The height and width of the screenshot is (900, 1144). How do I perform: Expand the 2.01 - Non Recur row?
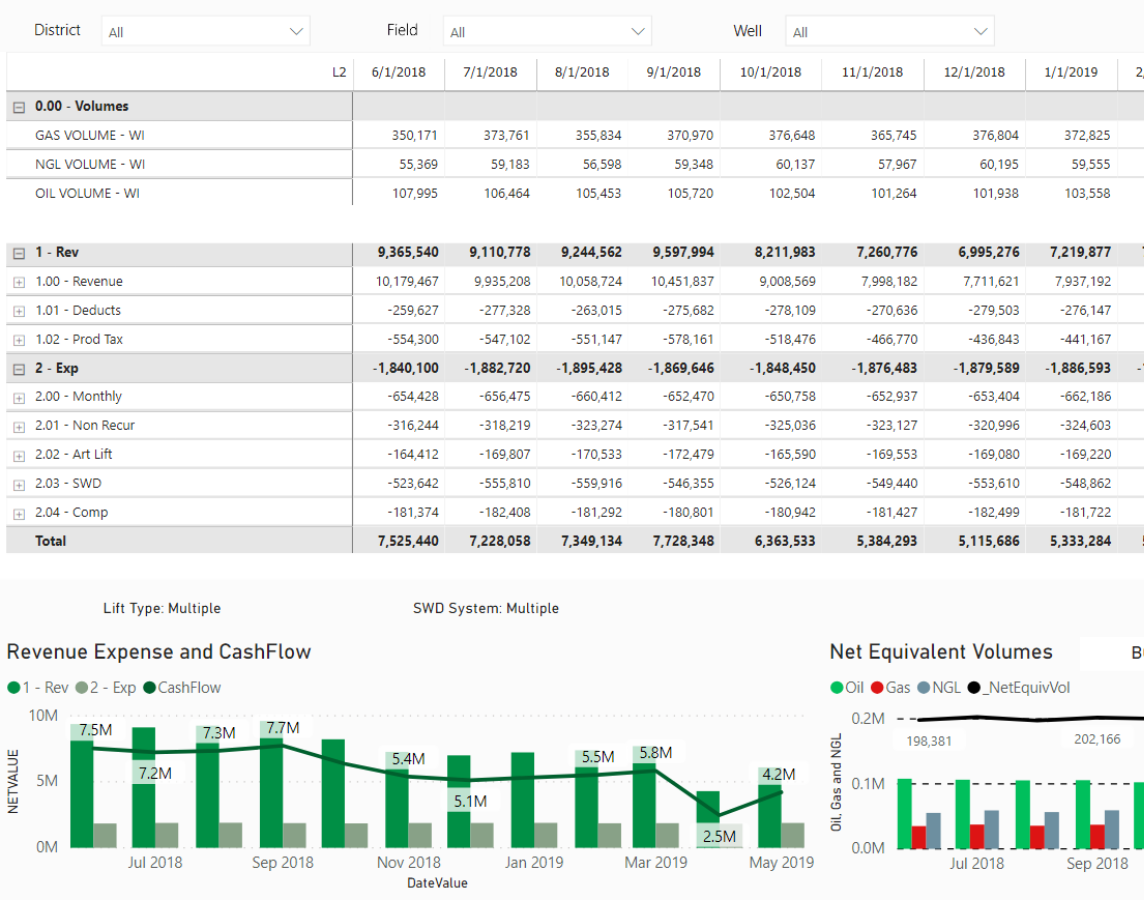click(19, 427)
